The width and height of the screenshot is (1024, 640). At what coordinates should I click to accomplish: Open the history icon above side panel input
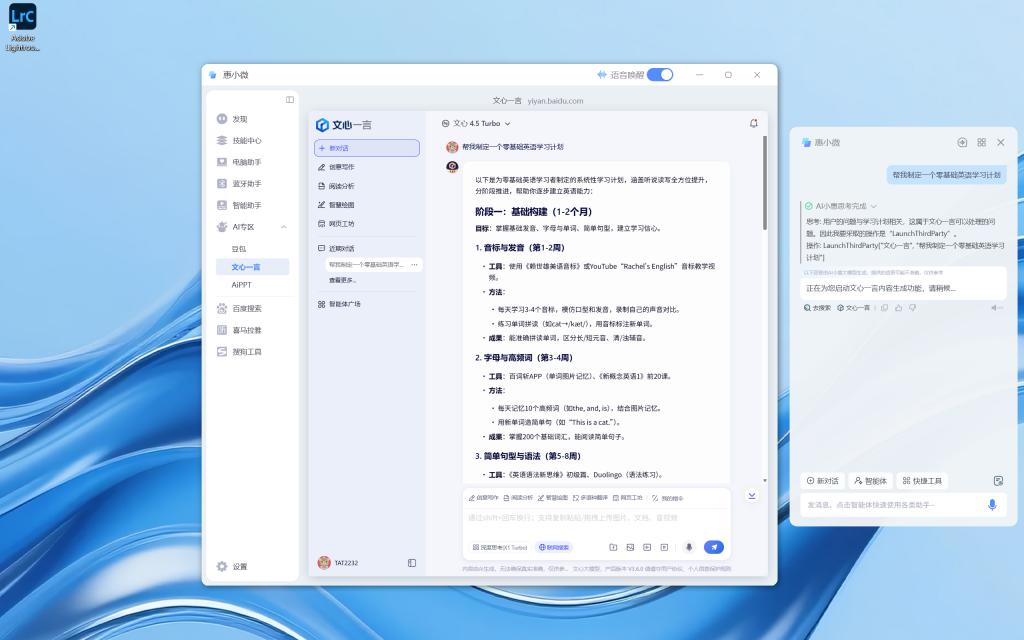tap(998, 481)
